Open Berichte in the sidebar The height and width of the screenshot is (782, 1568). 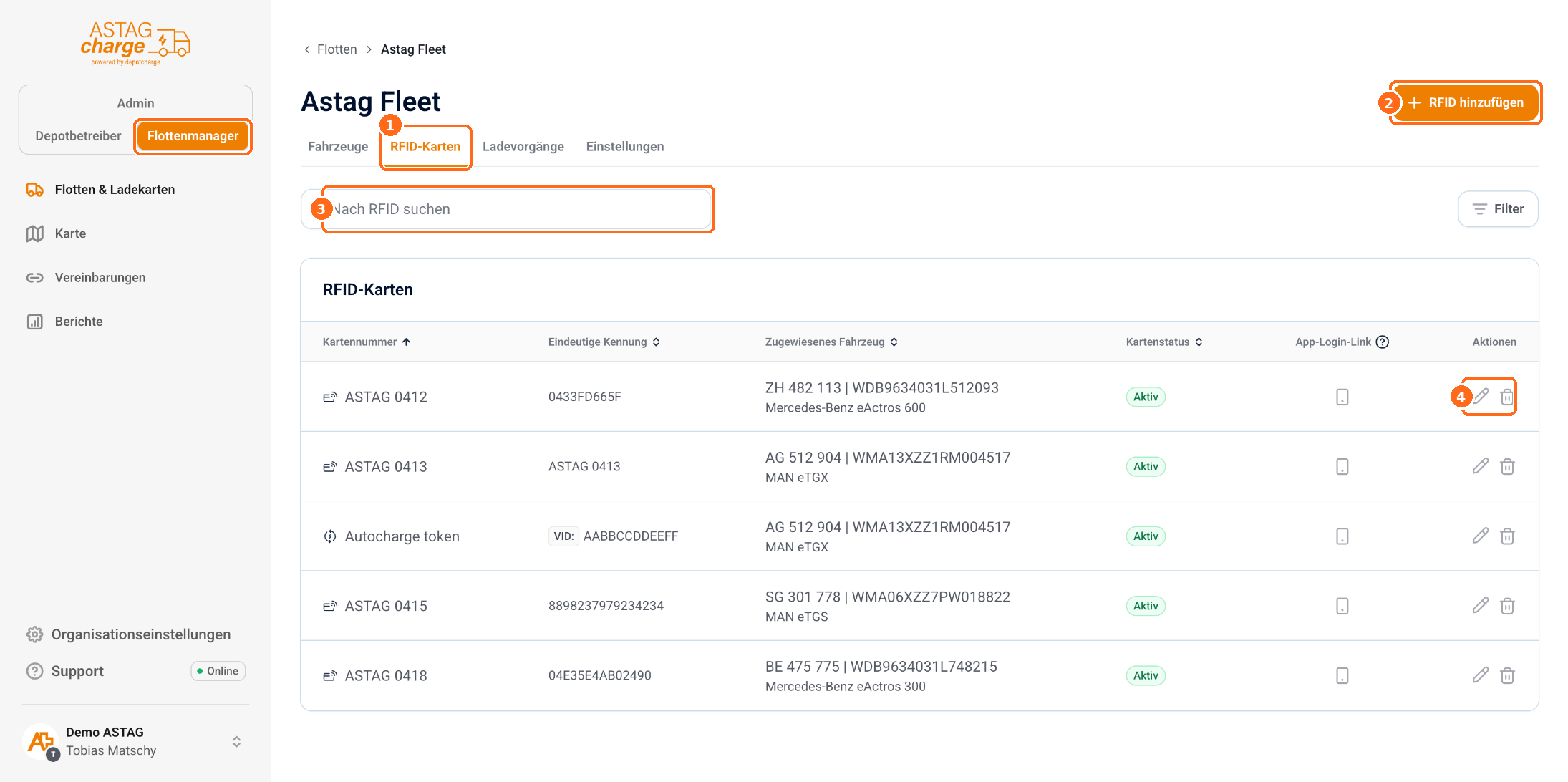point(64,322)
